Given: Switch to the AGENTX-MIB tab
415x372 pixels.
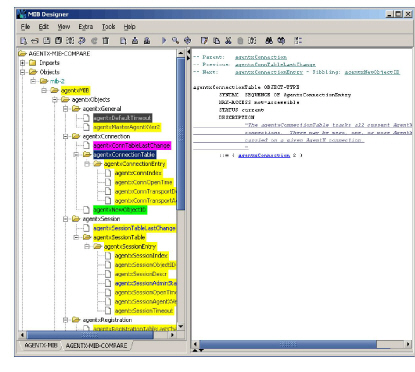Looking at the screenshot, I should [41, 345].
